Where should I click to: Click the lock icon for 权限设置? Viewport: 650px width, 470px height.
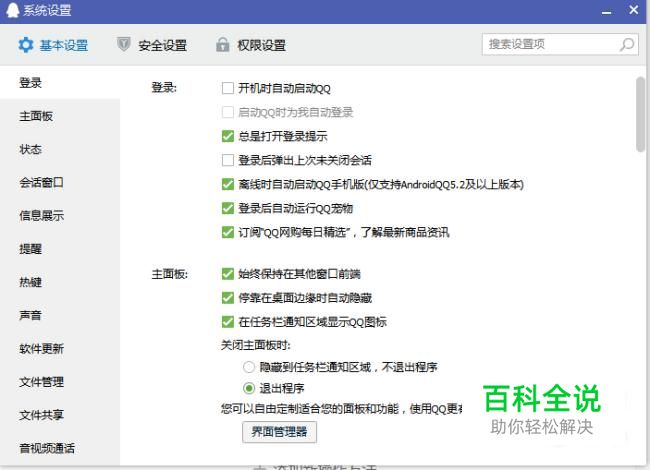click(222, 45)
